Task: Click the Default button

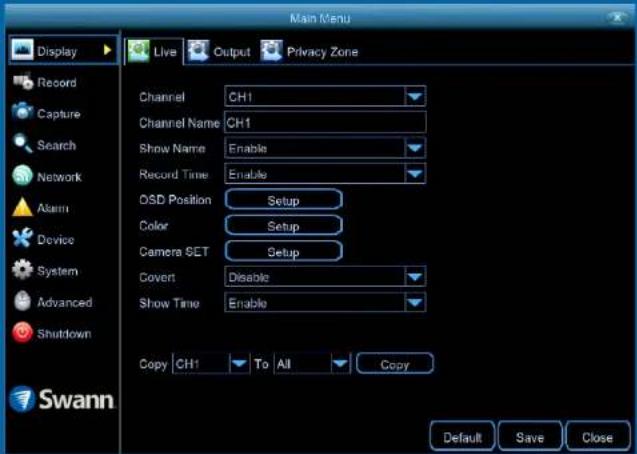Action: [462, 436]
